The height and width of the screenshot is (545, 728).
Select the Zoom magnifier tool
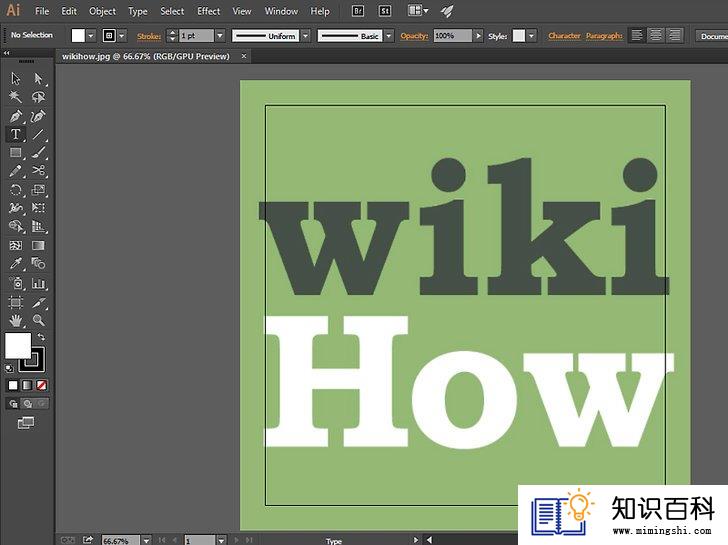coord(39,320)
